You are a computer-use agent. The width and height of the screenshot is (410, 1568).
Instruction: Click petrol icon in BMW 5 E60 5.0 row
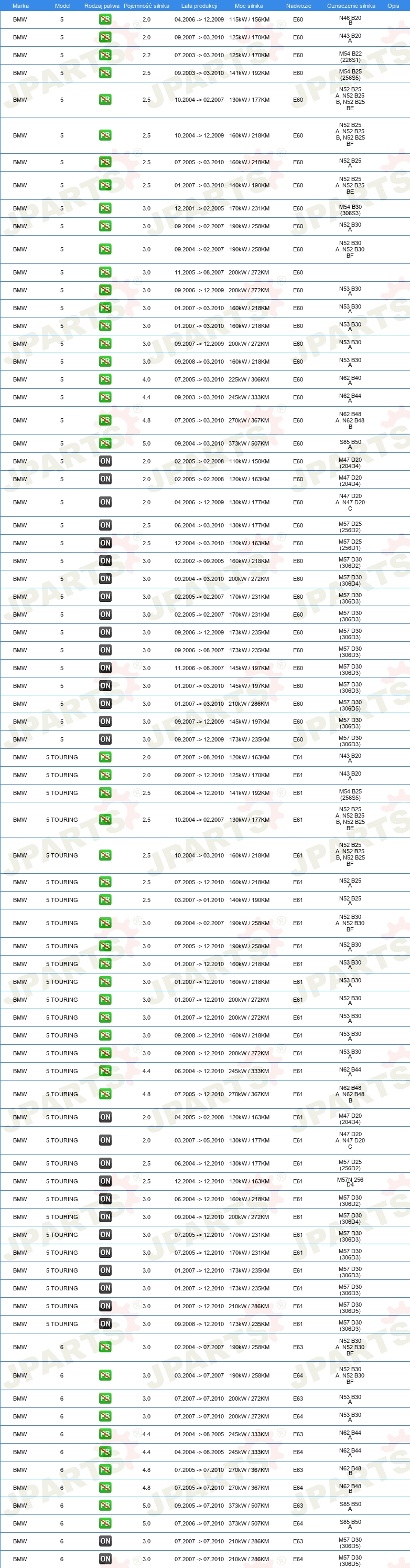(105, 443)
